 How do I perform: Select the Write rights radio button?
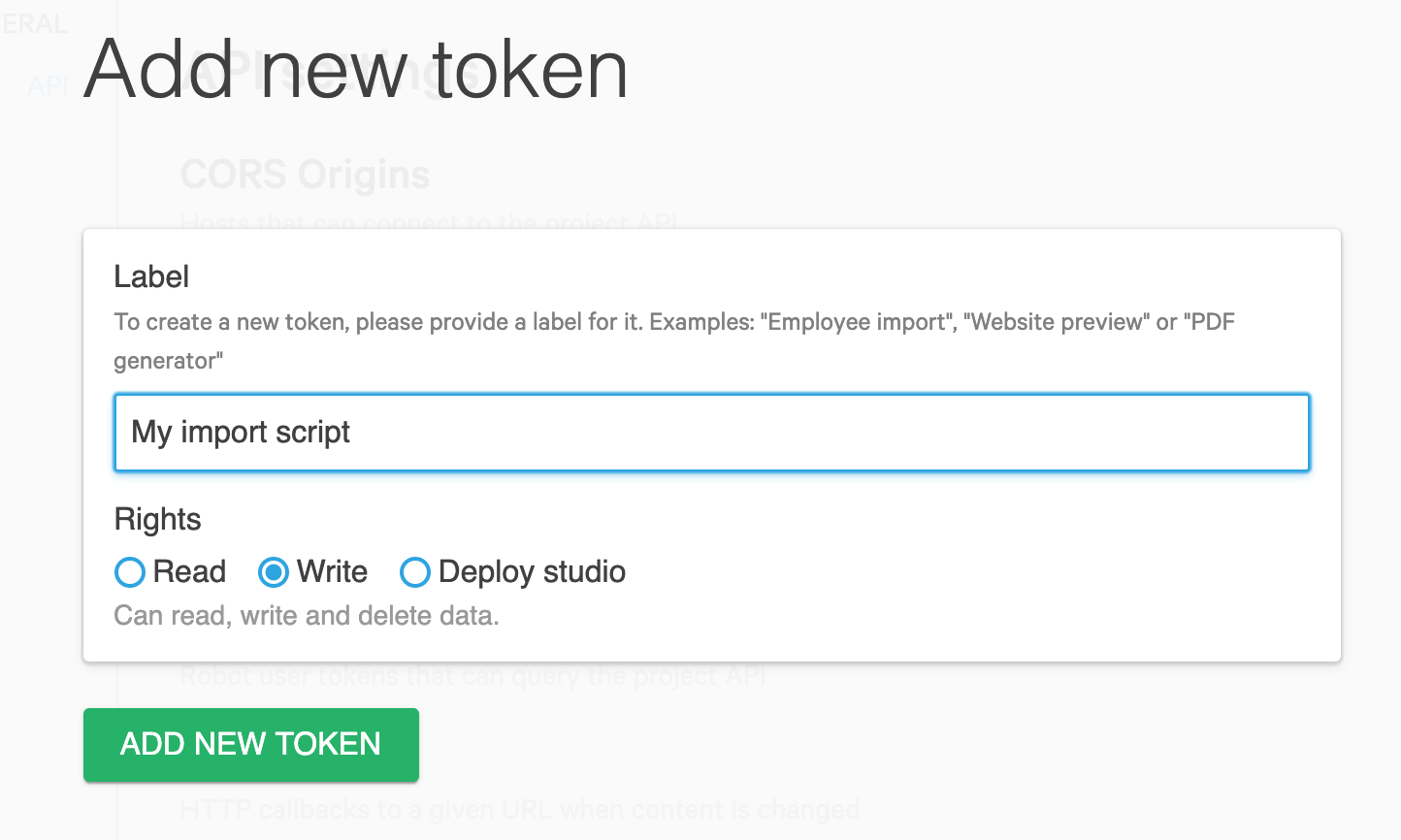pos(273,572)
